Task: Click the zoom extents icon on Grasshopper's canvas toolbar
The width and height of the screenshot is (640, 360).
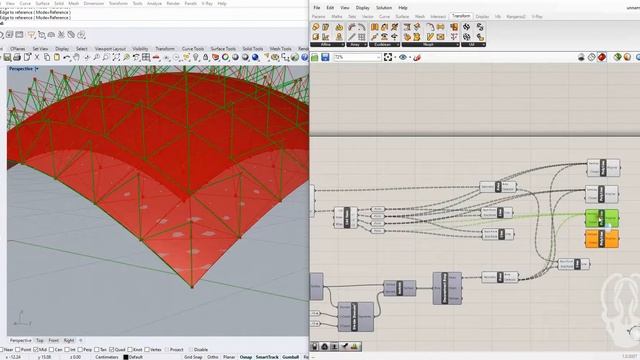Action: 388,57
